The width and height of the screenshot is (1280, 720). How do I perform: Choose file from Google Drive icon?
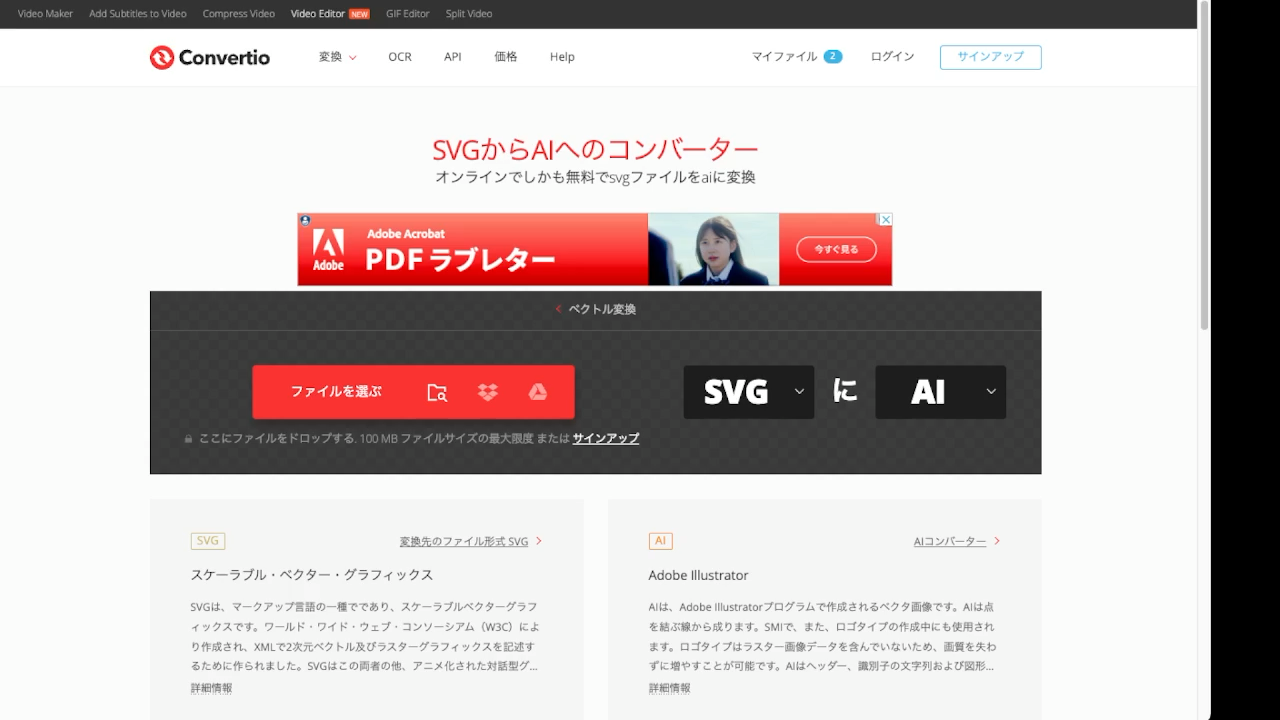pyautogui.click(x=538, y=392)
